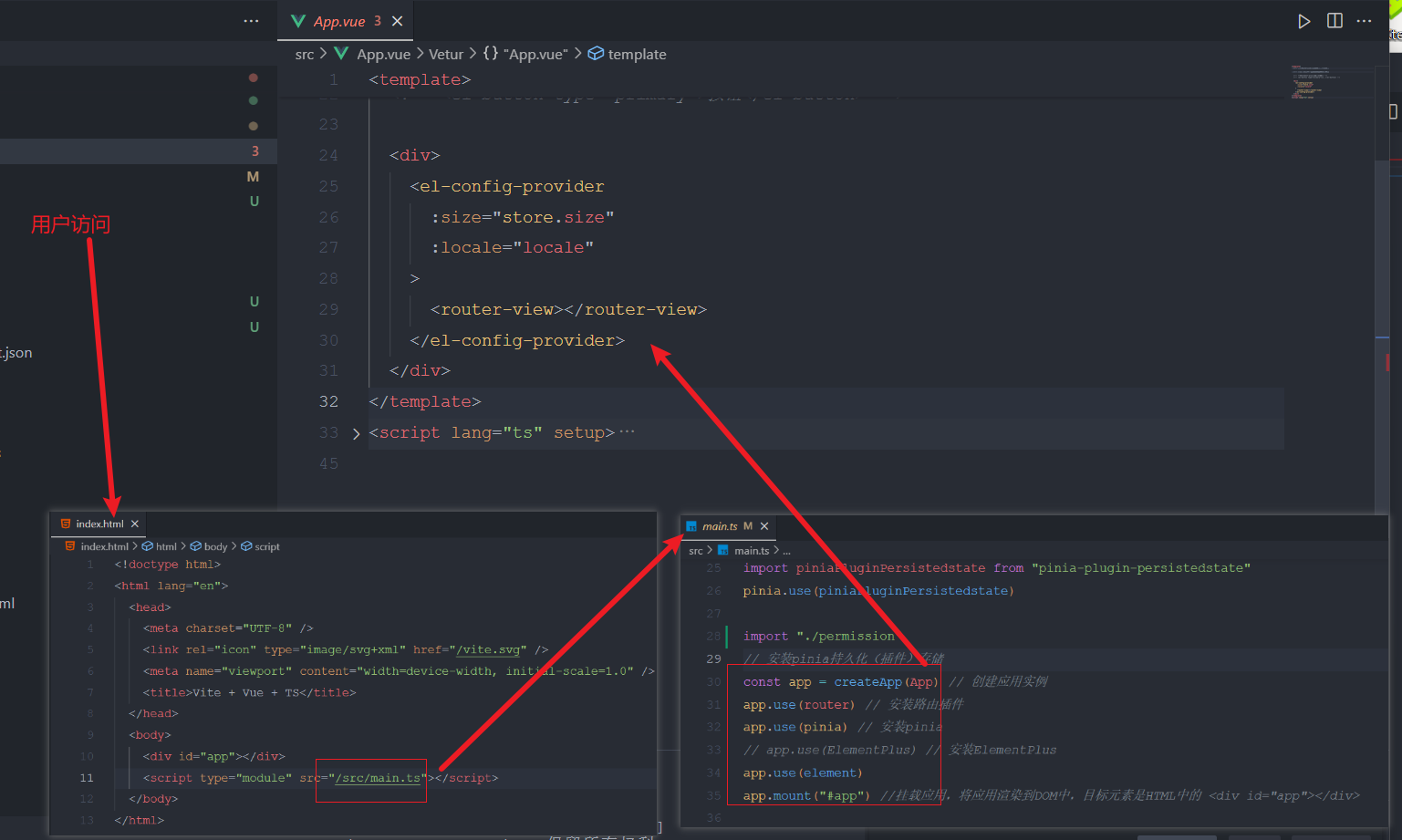Click the sticky <template> line at editor top
The height and width of the screenshot is (840, 1402).
[x=420, y=80]
